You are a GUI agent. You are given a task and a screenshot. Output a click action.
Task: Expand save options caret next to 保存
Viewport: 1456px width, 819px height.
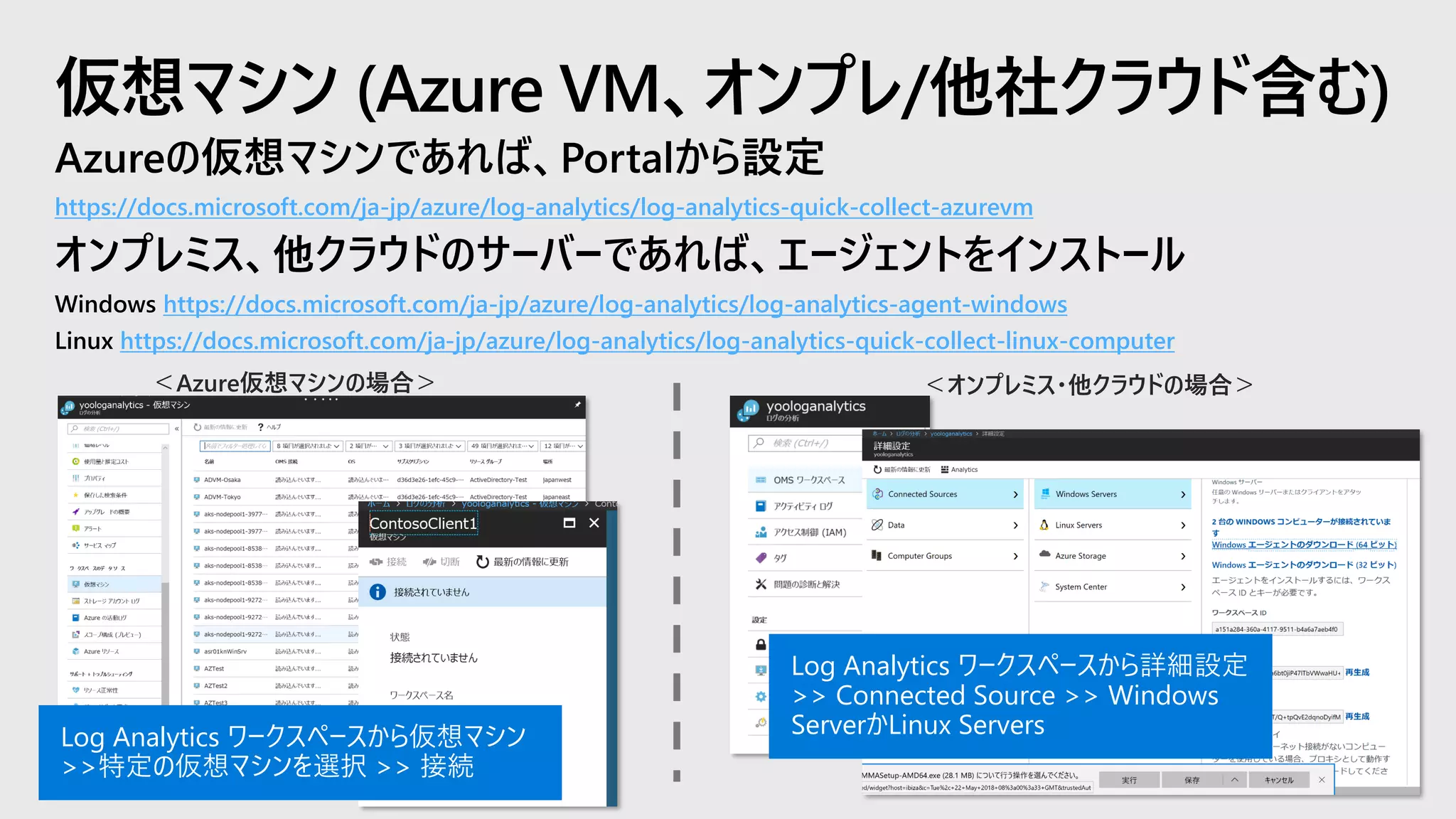tap(1234, 780)
